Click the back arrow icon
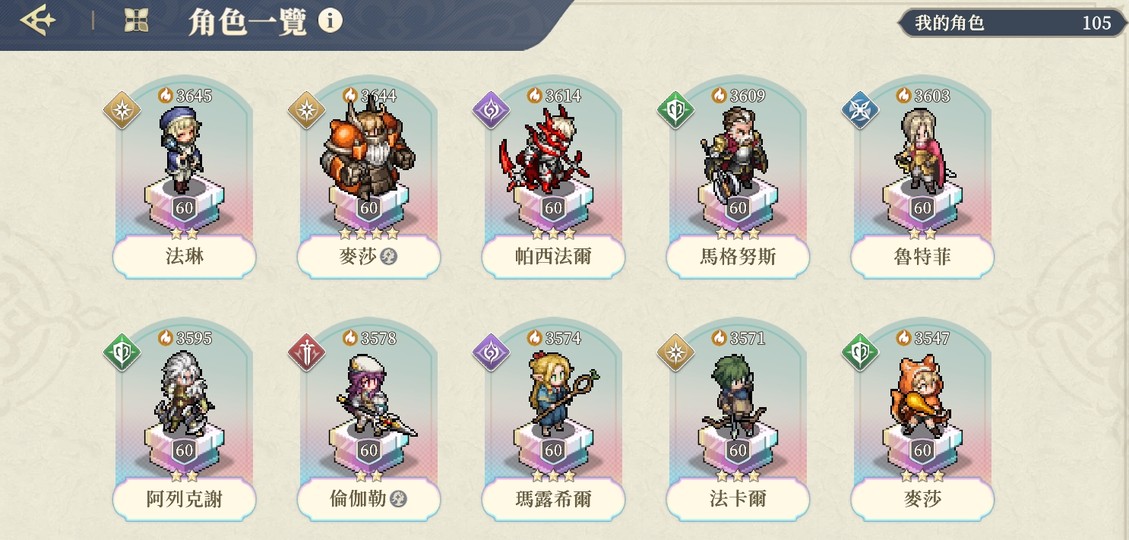 pyautogui.click(x=37, y=21)
